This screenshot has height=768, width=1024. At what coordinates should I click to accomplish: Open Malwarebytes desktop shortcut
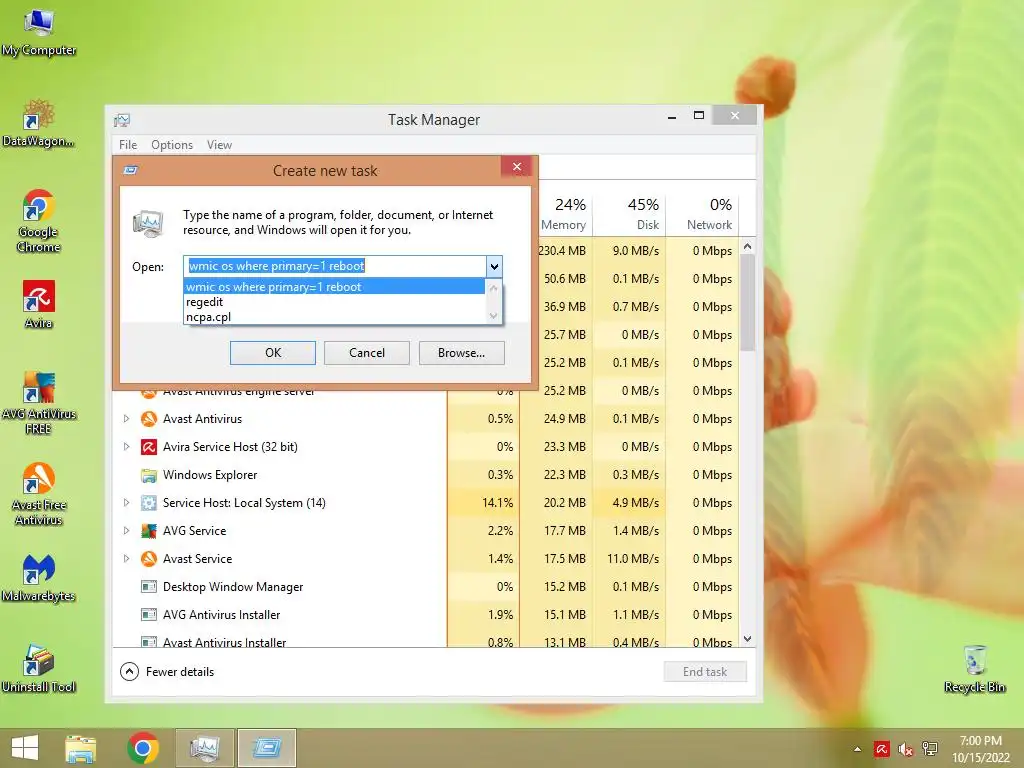[x=39, y=578]
